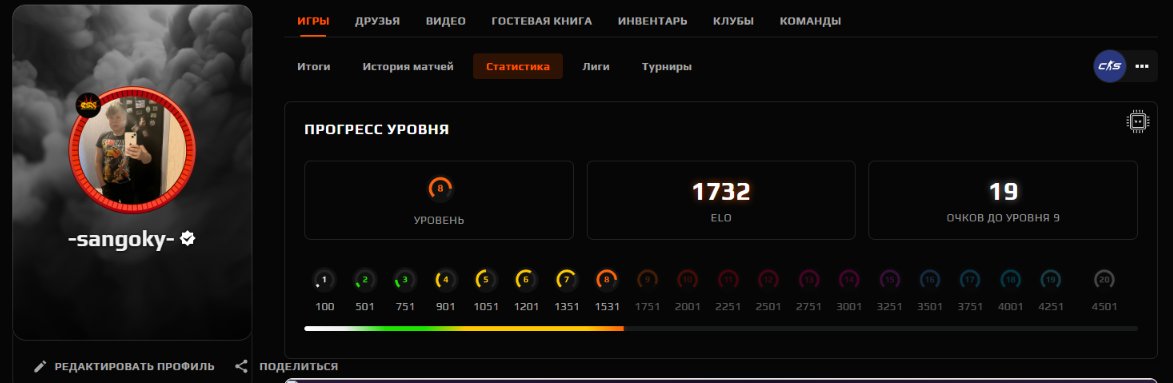Click the 1751 ELO threshold label
Image resolution: width=1173 pixels, height=383 pixels.
click(x=647, y=307)
